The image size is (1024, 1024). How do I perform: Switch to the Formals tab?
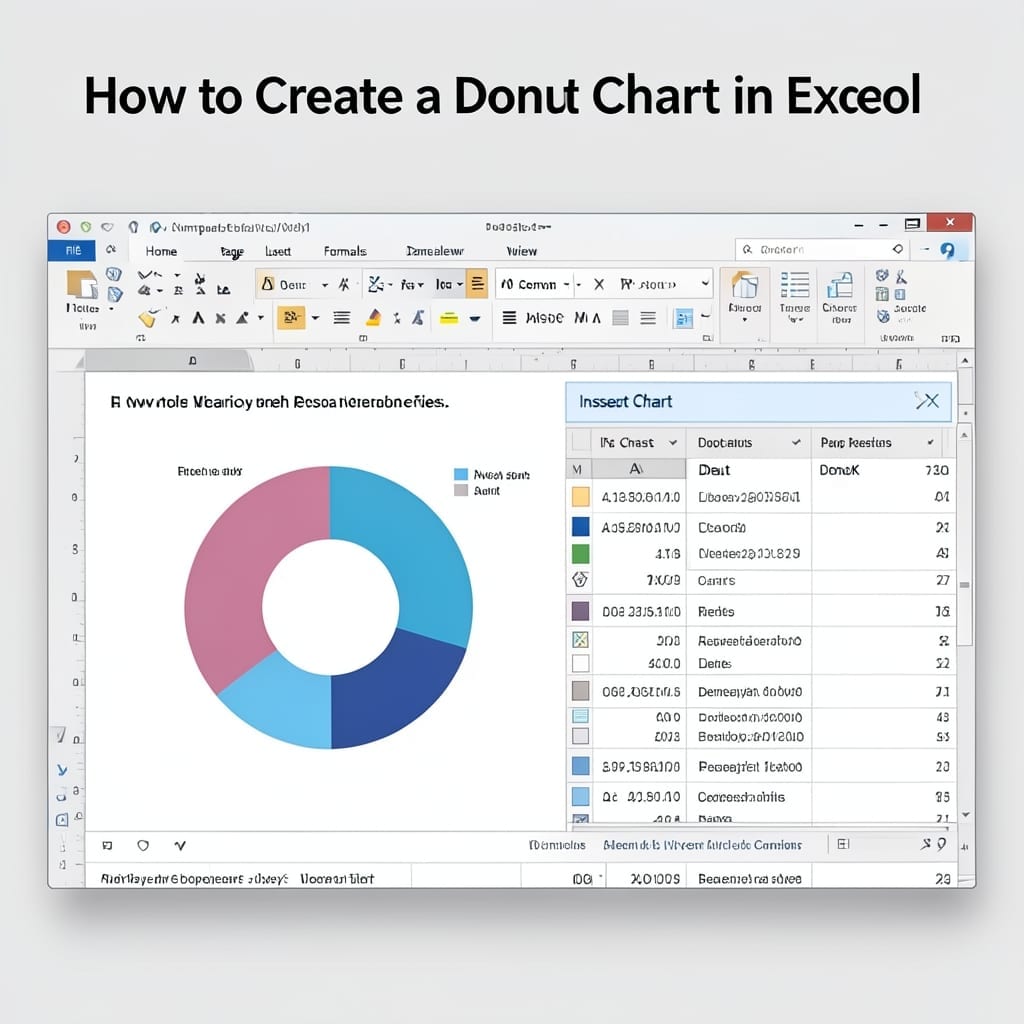[x=345, y=251]
